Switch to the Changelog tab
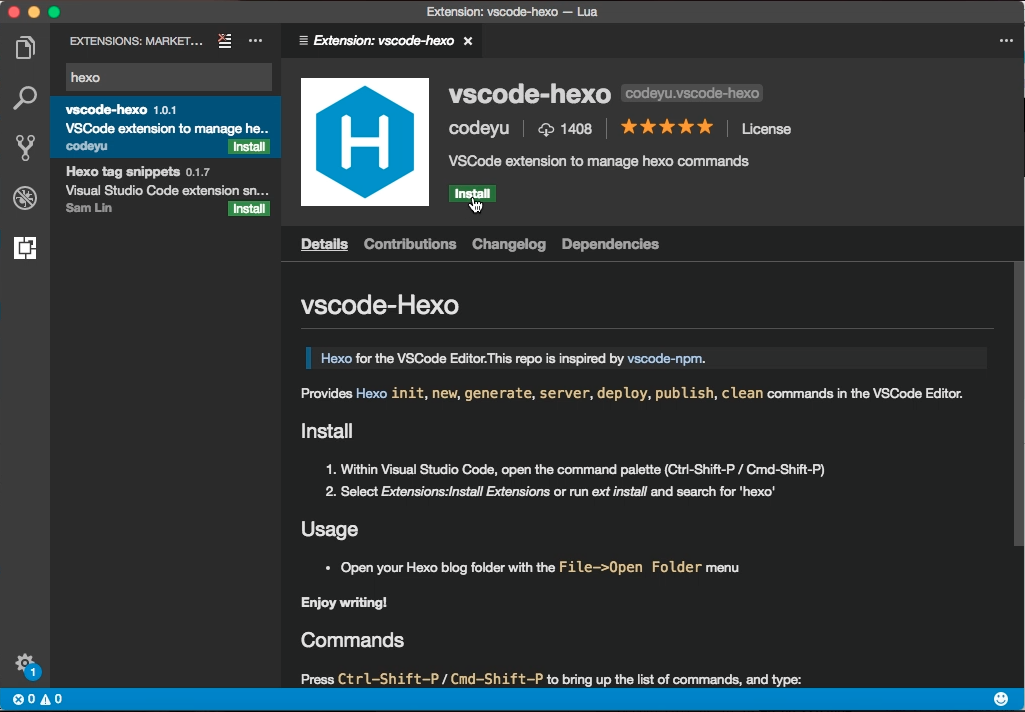 tap(509, 244)
